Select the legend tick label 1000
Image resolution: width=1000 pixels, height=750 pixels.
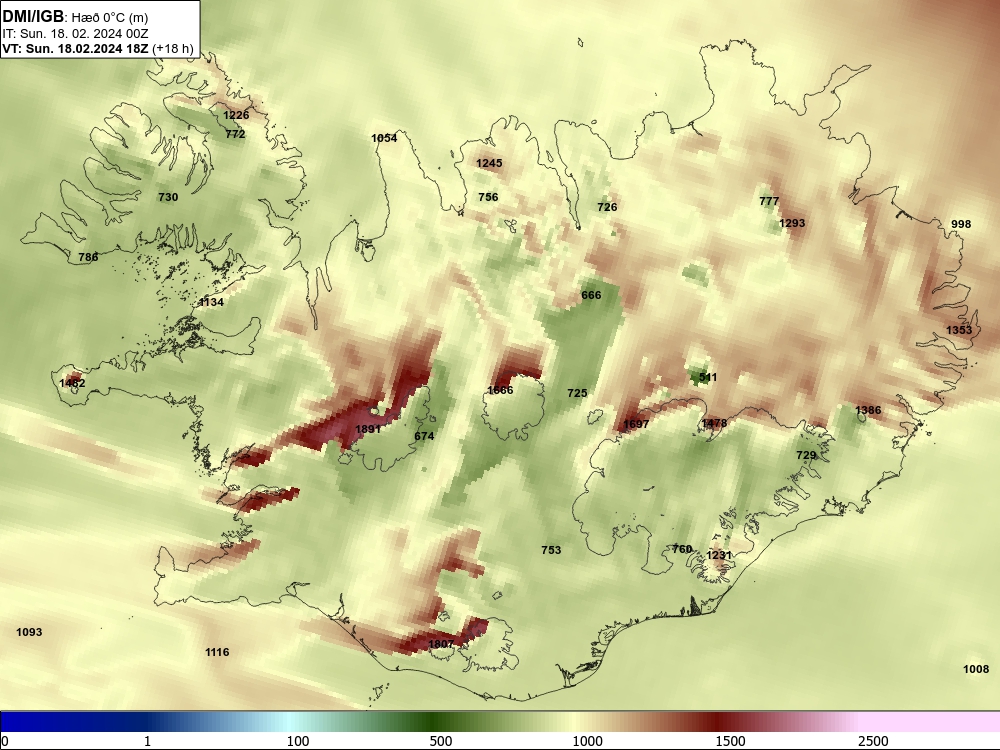(587, 742)
